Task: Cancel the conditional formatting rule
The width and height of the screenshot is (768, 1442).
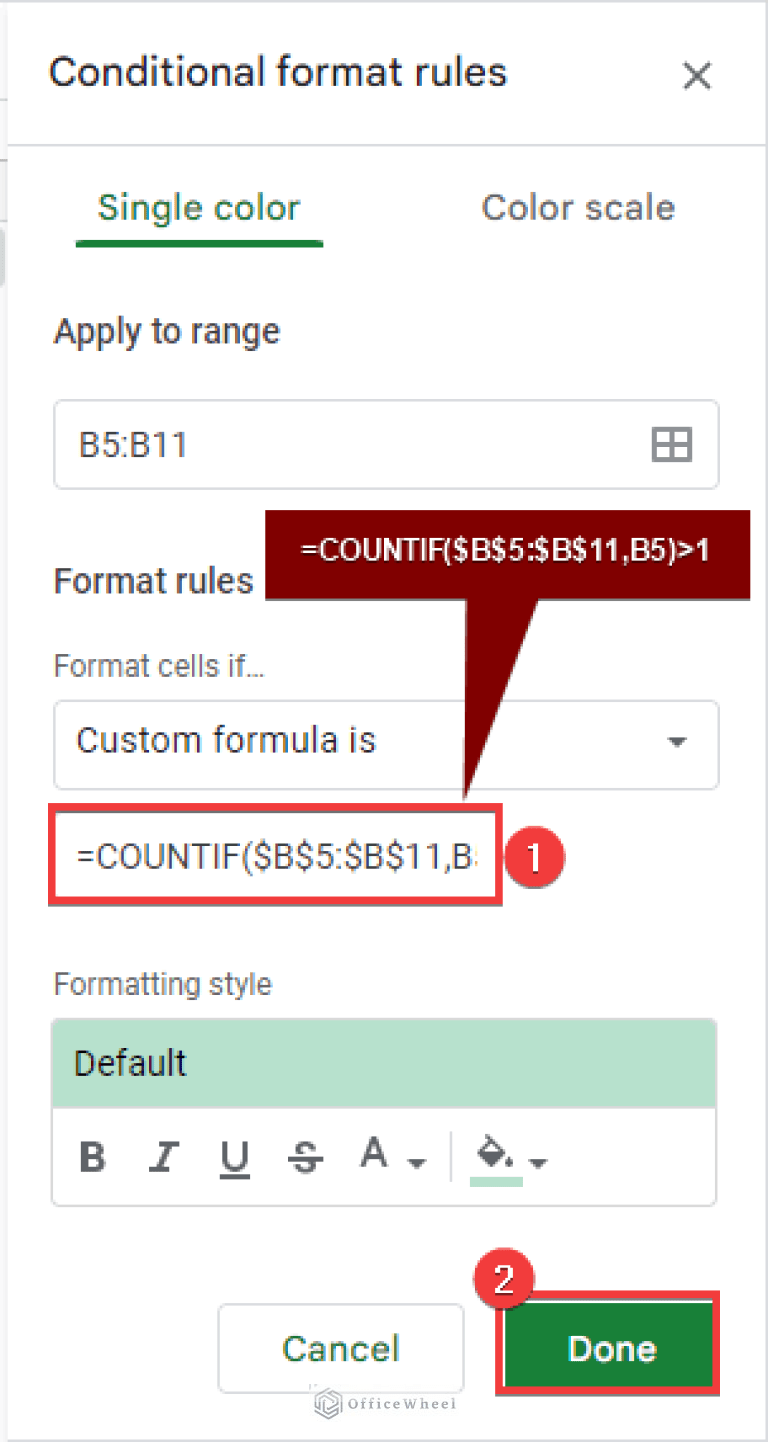Action: [x=340, y=1348]
